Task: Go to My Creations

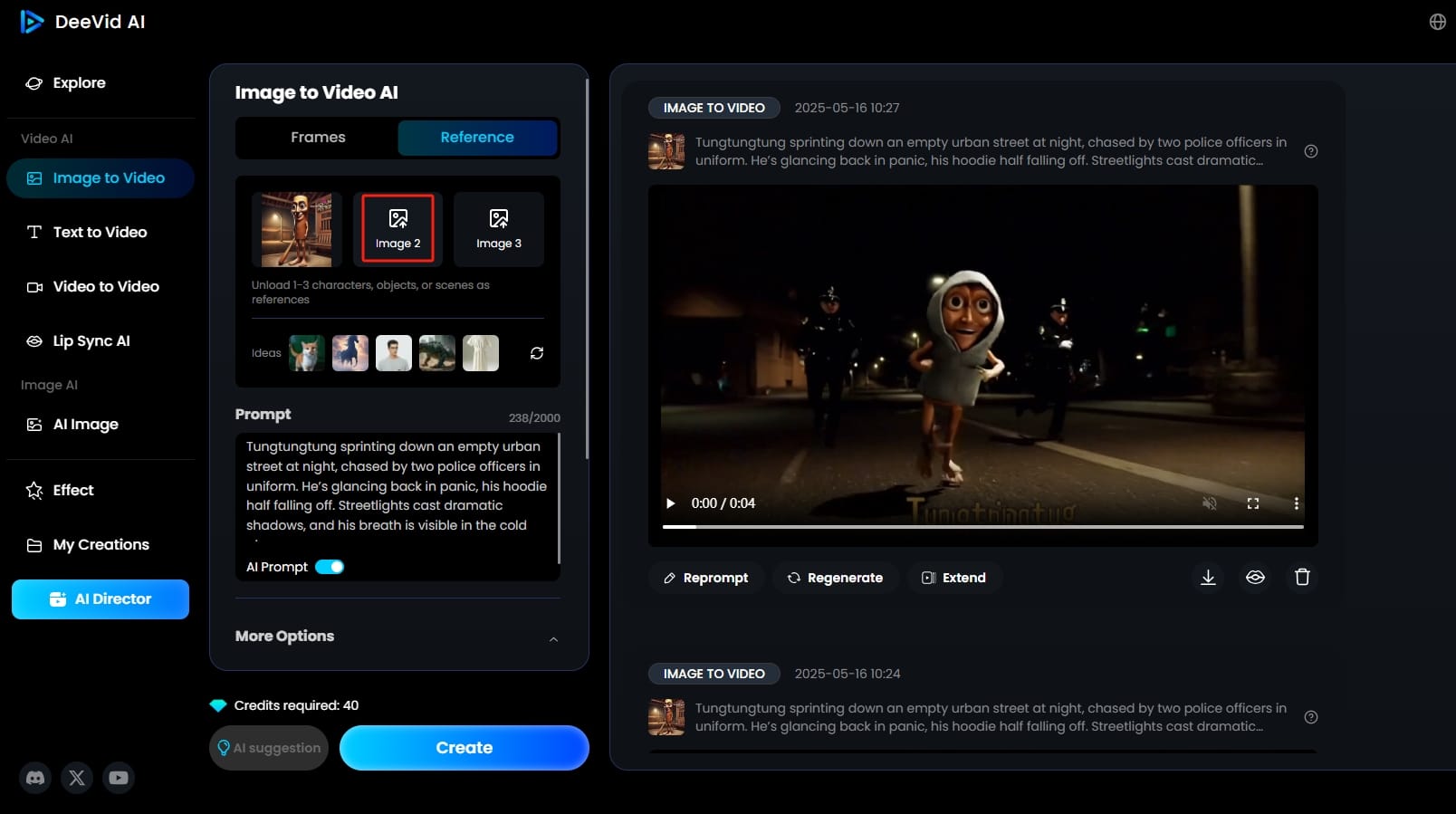Action: pos(88,544)
